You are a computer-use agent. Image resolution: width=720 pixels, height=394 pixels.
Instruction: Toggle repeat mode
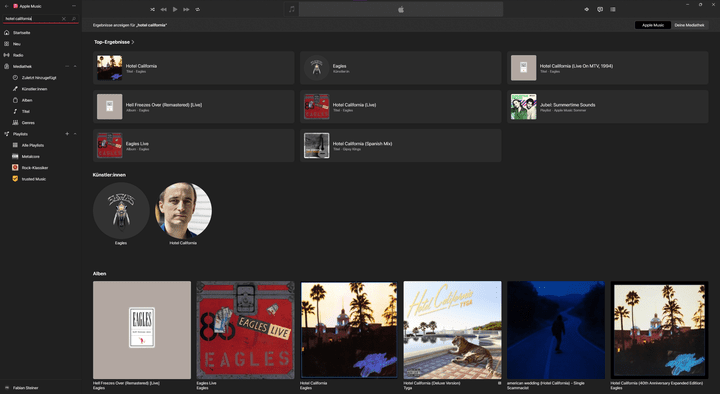(x=197, y=9)
